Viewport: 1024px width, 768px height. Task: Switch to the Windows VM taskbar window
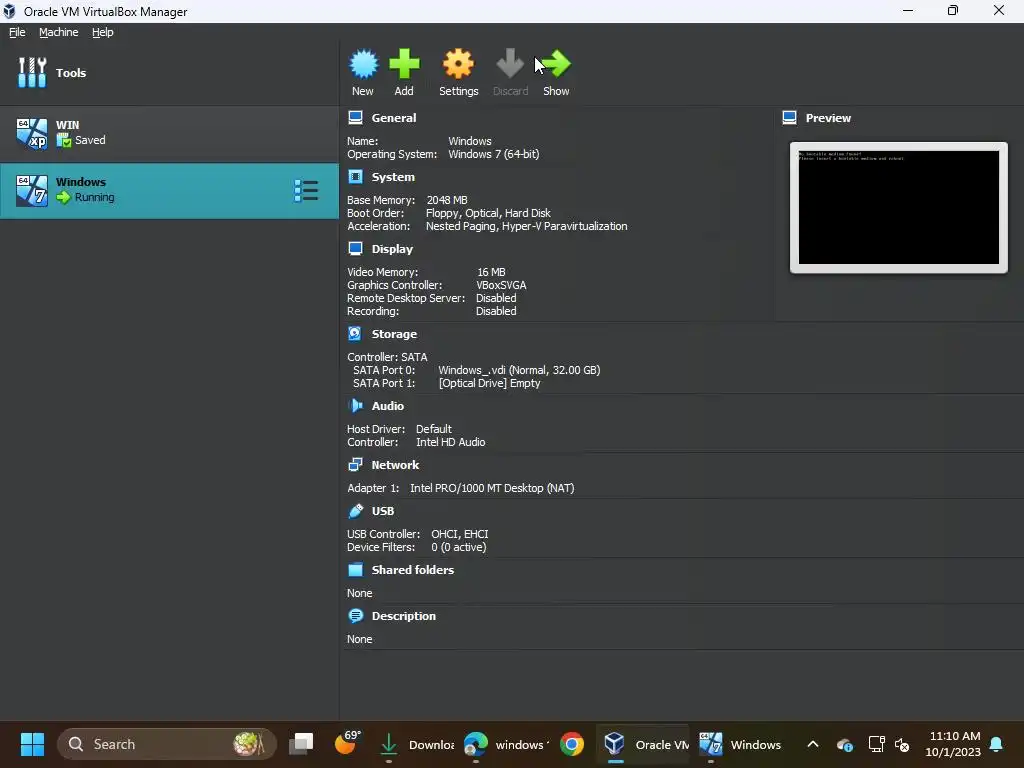click(x=741, y=744)
